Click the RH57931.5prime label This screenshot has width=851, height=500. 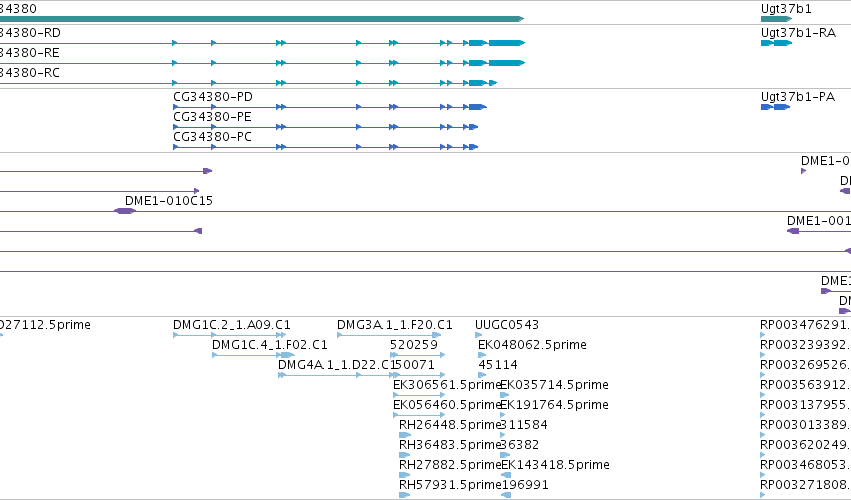[x=449, y=485]
